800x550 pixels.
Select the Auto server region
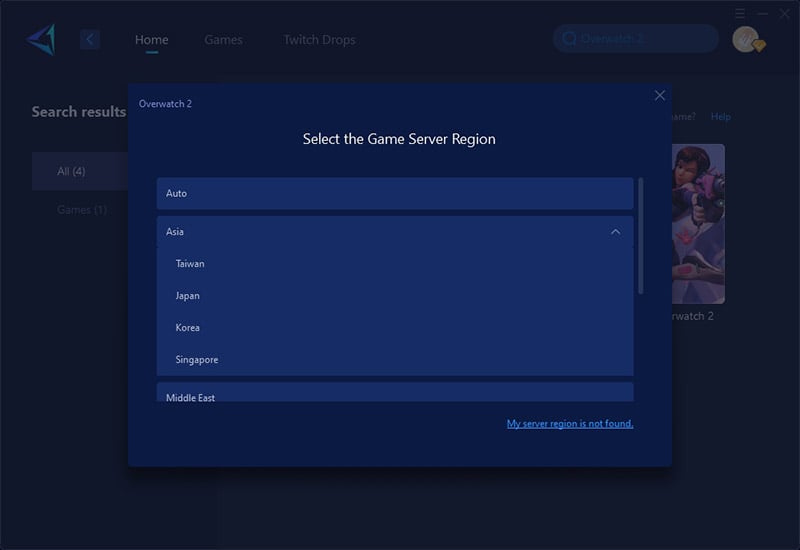pyautogui.click(x=395, y=193)
